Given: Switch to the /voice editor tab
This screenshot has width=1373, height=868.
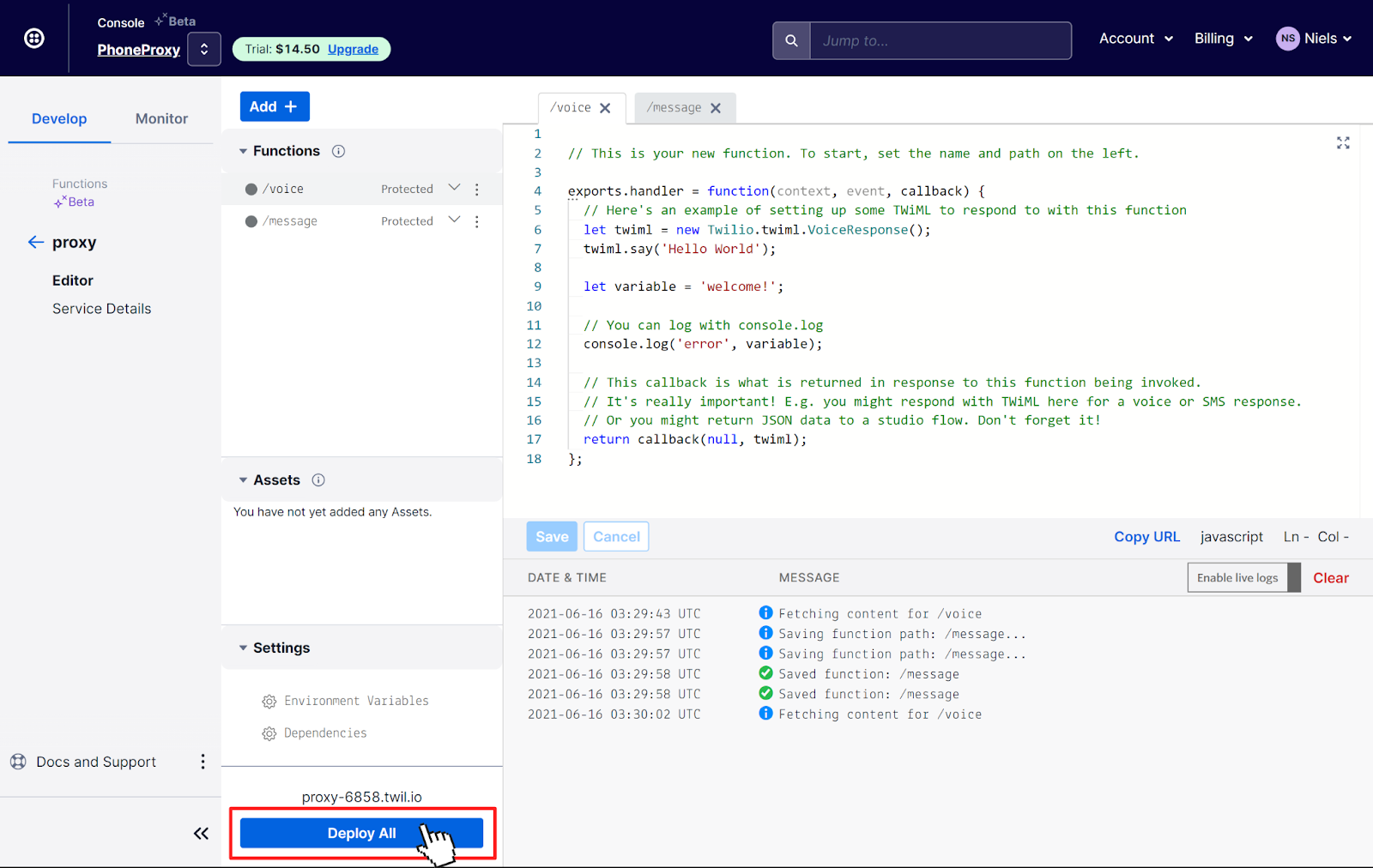Looking at the screenshot, I should click(571, 108).
